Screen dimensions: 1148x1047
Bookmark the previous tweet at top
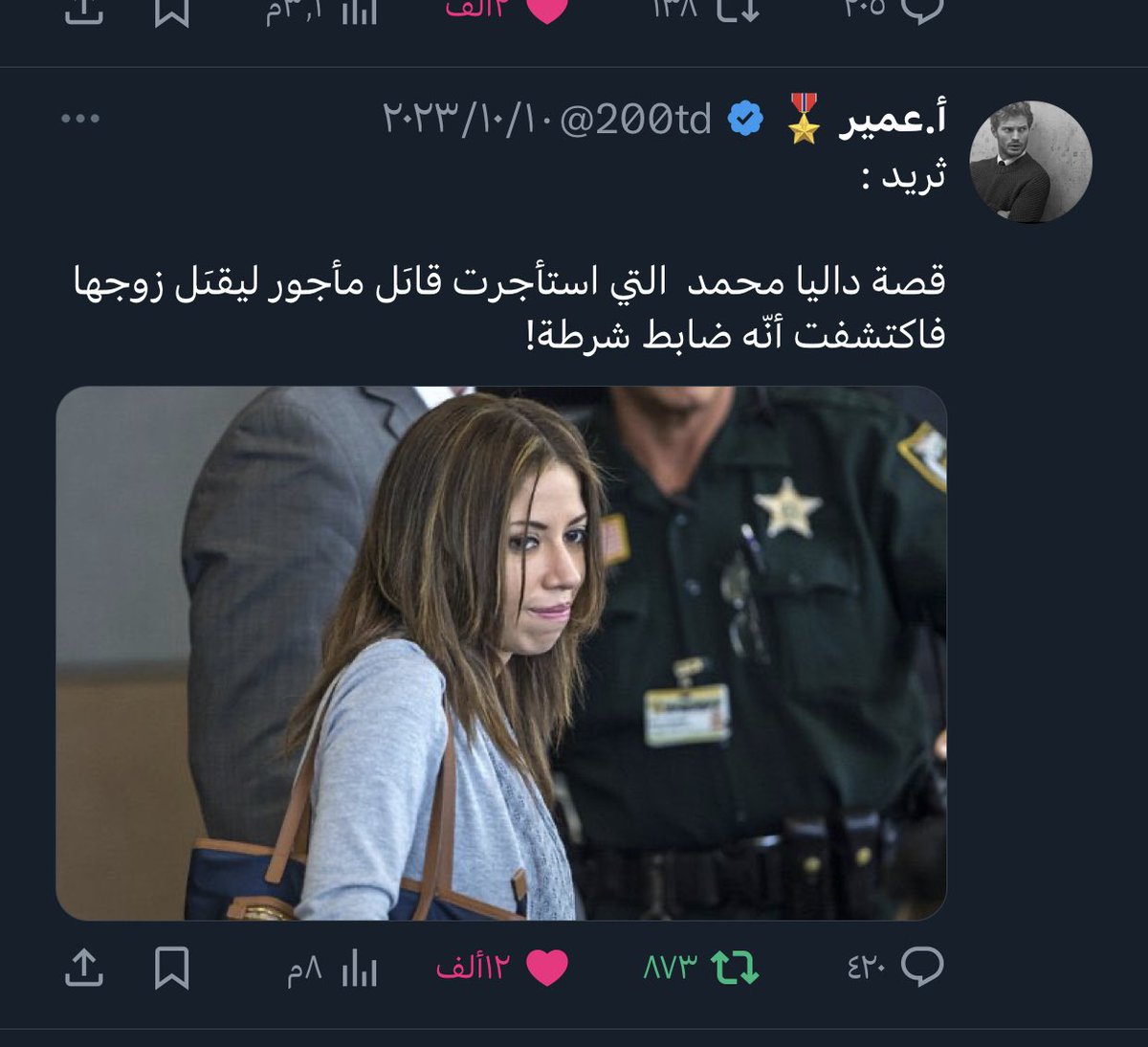(172, 11)
